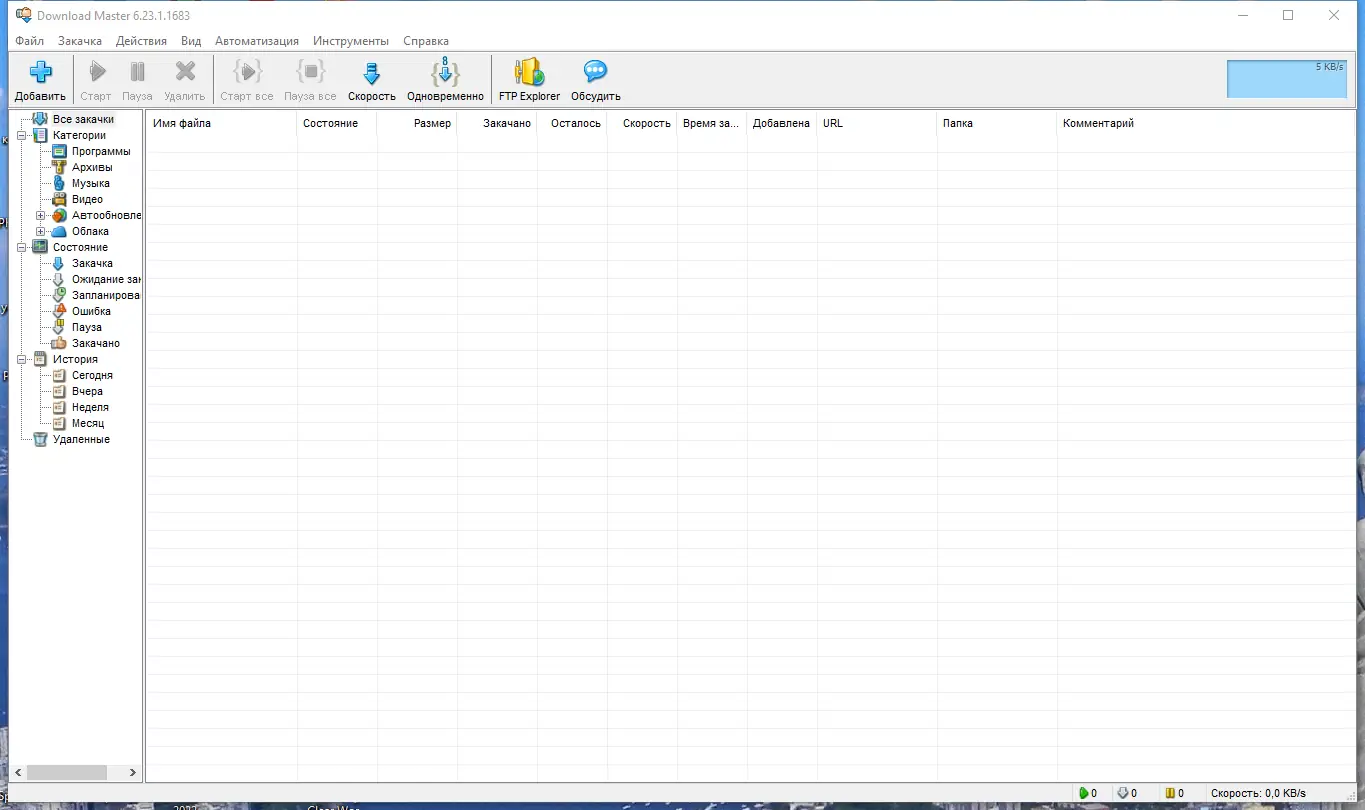
Task: Sort by the Скорость column header
Action: [x=642, y=123]
